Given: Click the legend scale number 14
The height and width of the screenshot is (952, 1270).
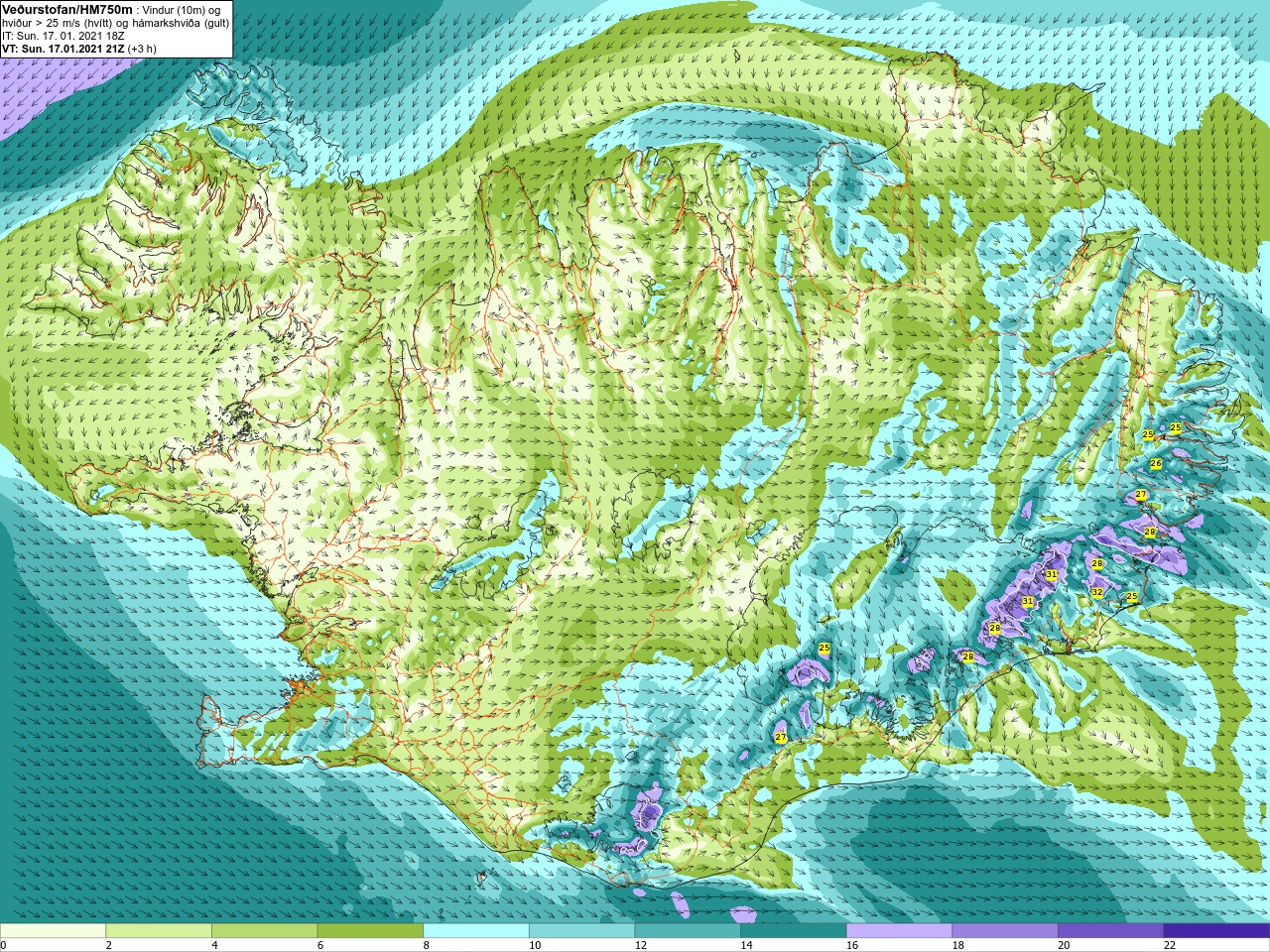Looking at the screenshot, I should pos(746,945).
